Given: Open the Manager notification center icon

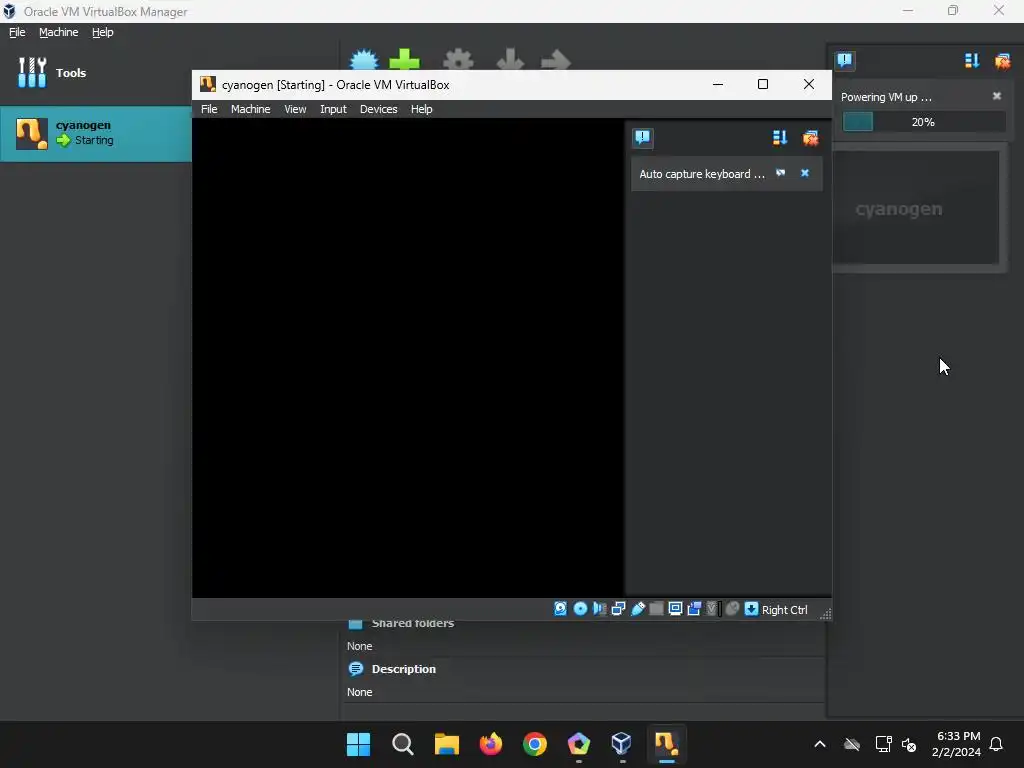Looking at the screenshot, I should (844, 61).
